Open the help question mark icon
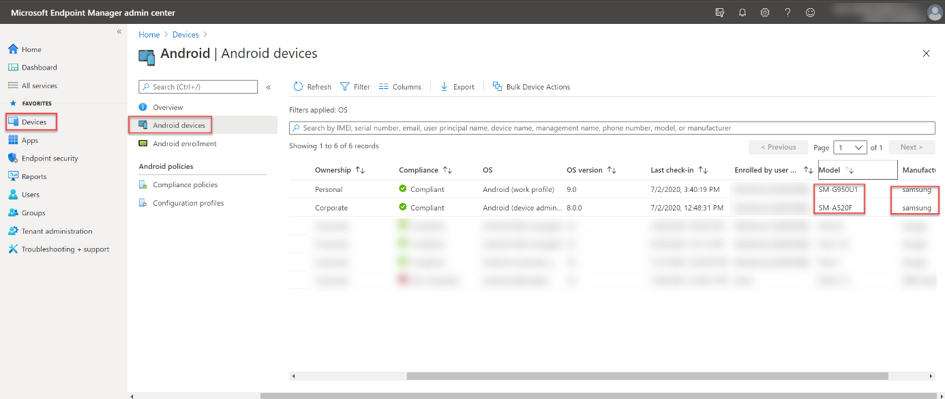 787,12
